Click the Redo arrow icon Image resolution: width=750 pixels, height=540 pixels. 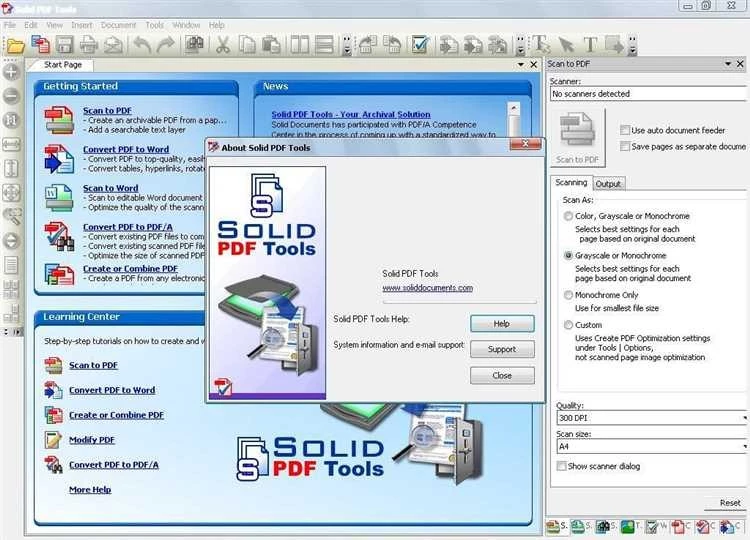click(x=165, y=45)
